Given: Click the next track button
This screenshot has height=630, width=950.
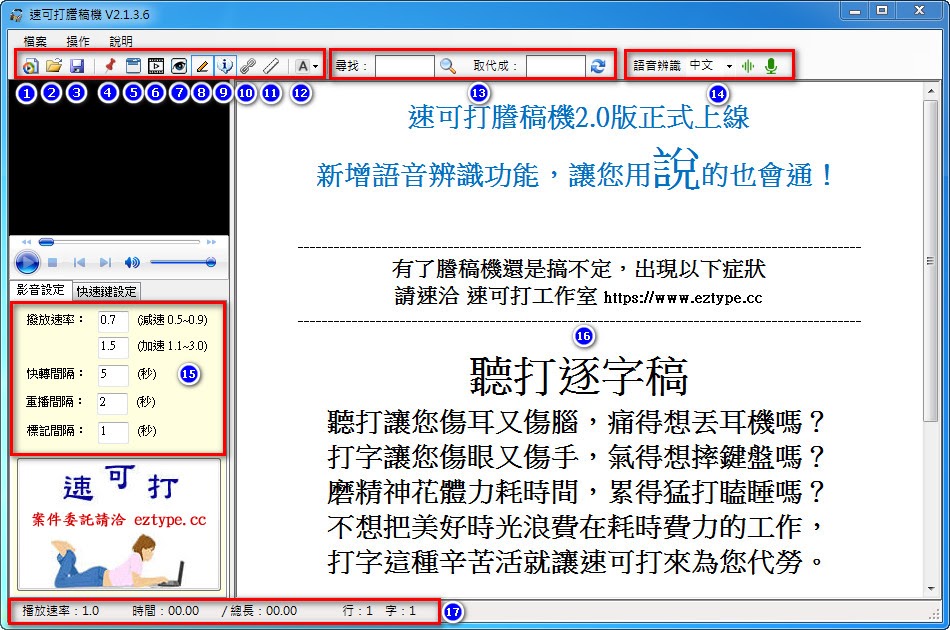Looking at the screenshot, I should click(105, 262).
